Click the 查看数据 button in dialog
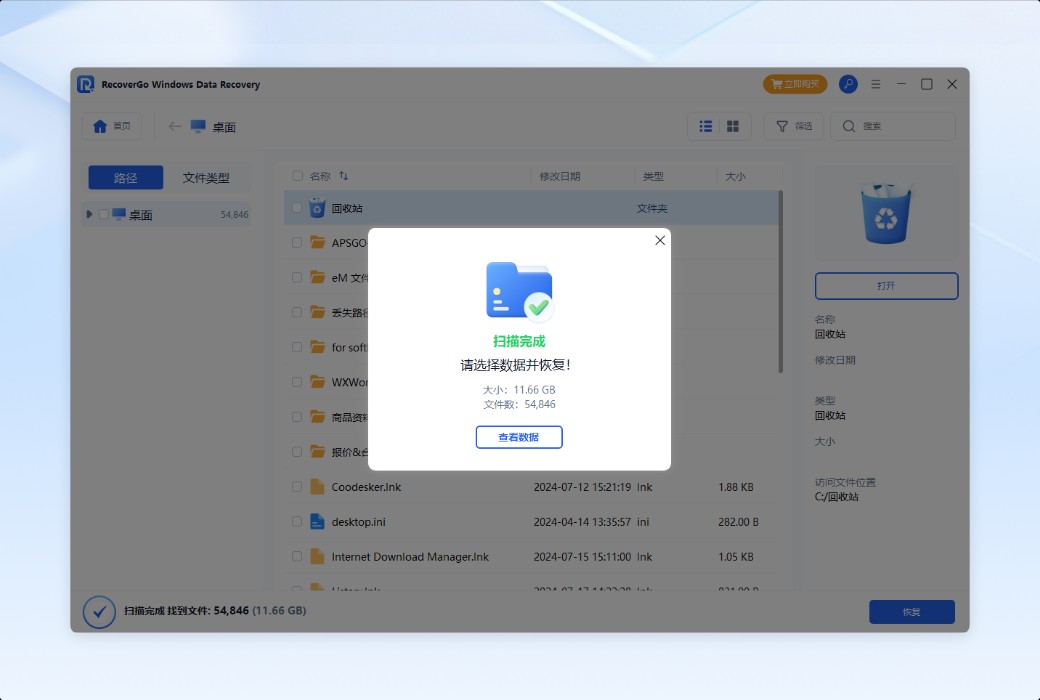The image size is (1040, 700). pyautogui.click(x=519, y=437)
